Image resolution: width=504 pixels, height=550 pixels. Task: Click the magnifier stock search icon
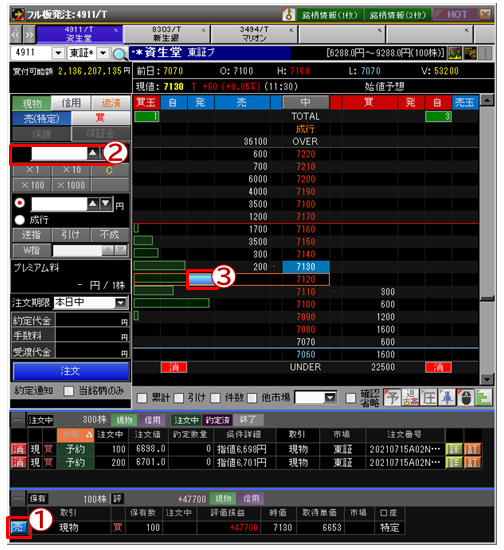tap(119, 54)
